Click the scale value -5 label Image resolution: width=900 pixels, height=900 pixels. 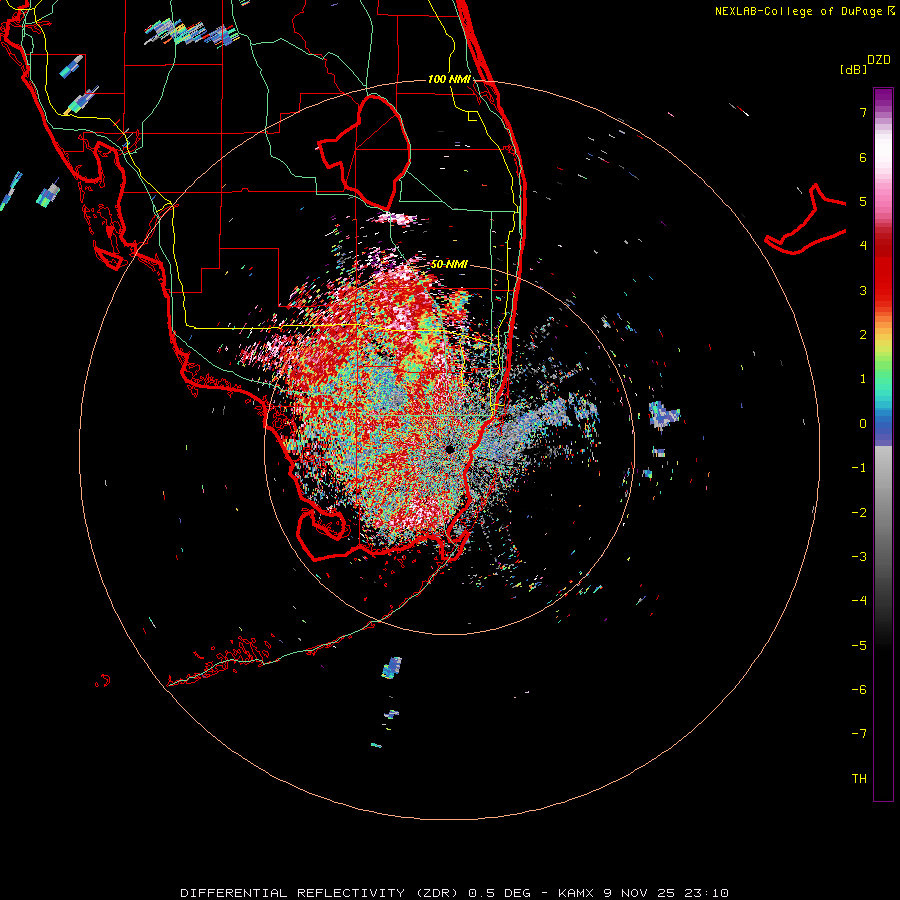[x=859, y=645]
